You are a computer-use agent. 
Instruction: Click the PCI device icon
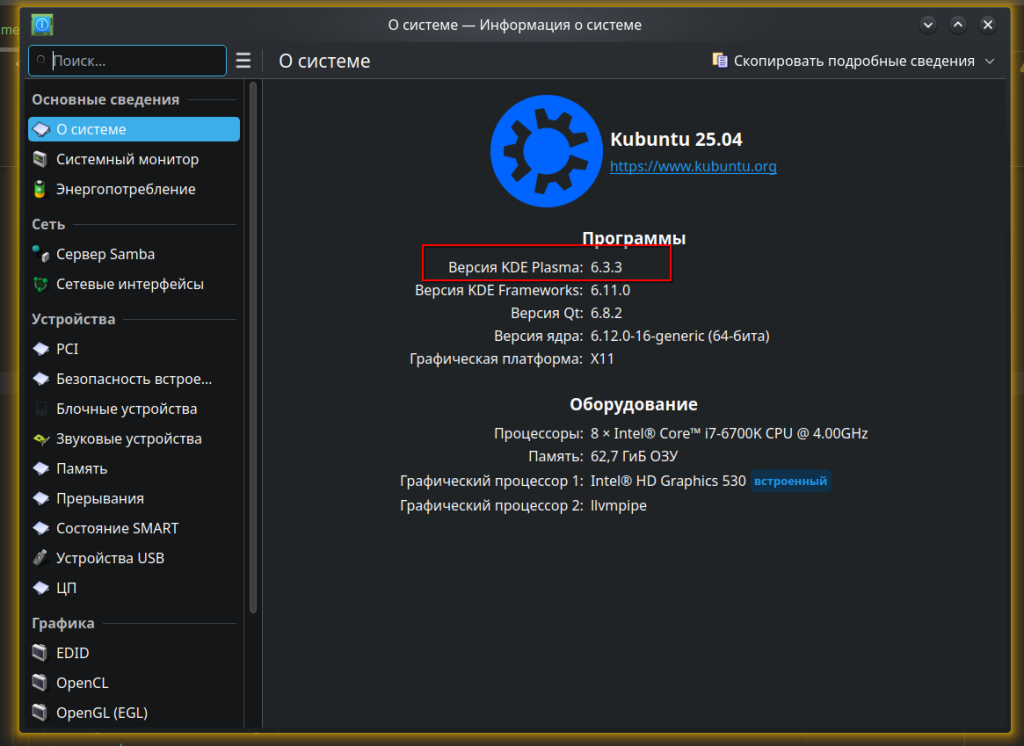[40, 349]
